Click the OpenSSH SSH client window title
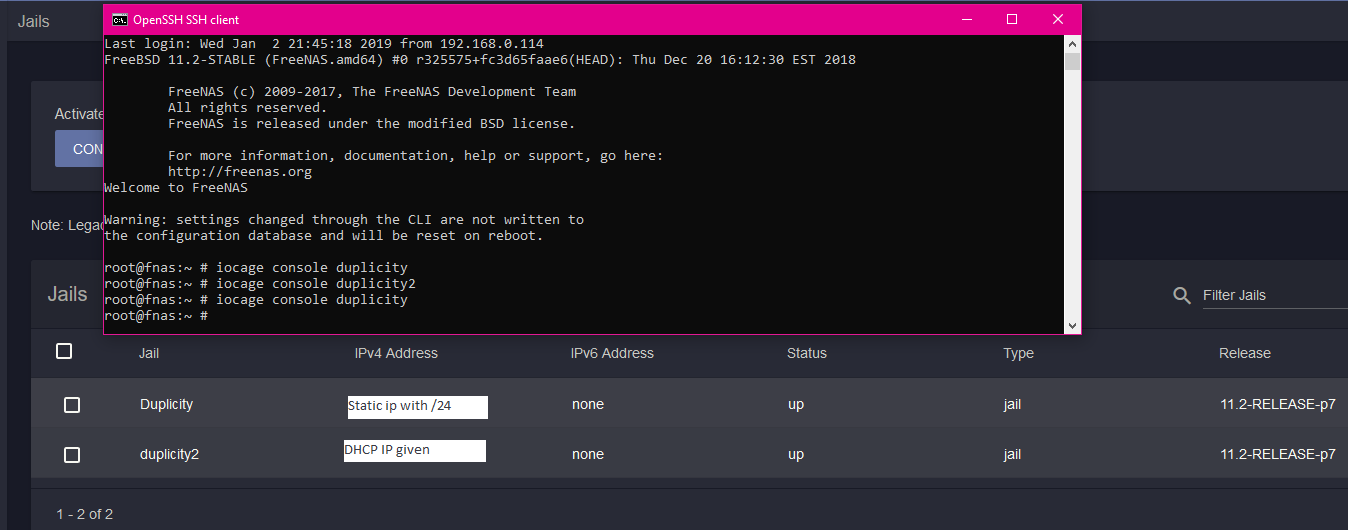 tap(186, 20)
